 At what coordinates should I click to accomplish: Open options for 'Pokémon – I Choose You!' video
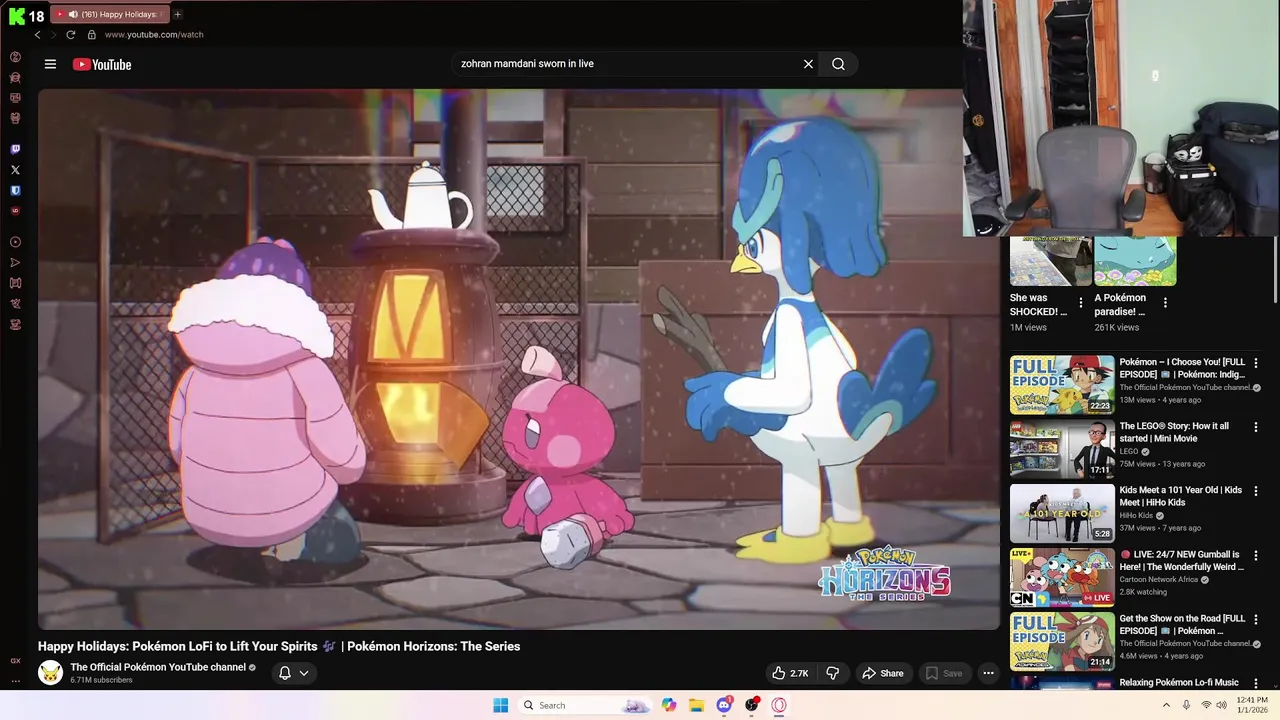1256,363
